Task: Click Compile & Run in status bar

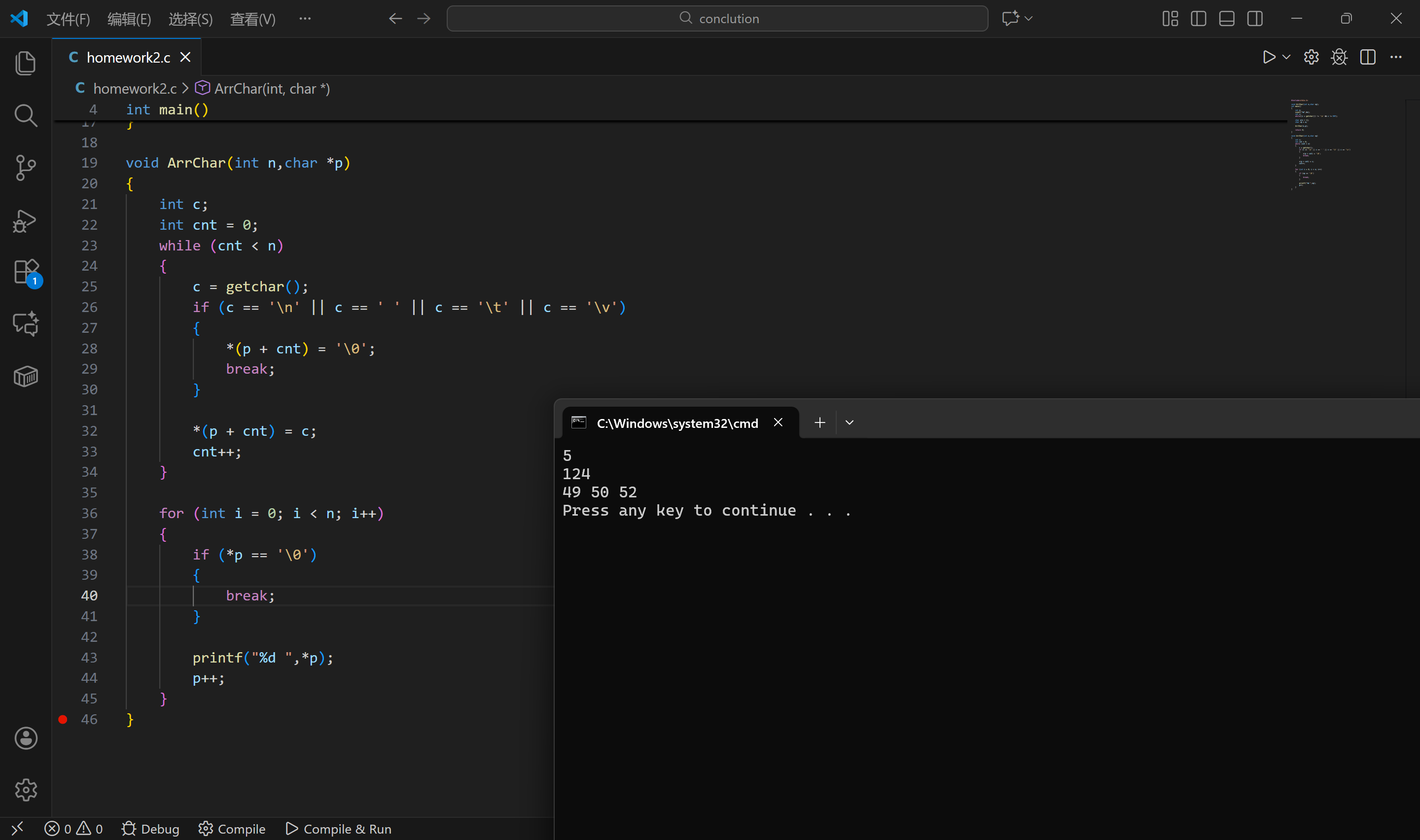Action: (x=338, y=829)
